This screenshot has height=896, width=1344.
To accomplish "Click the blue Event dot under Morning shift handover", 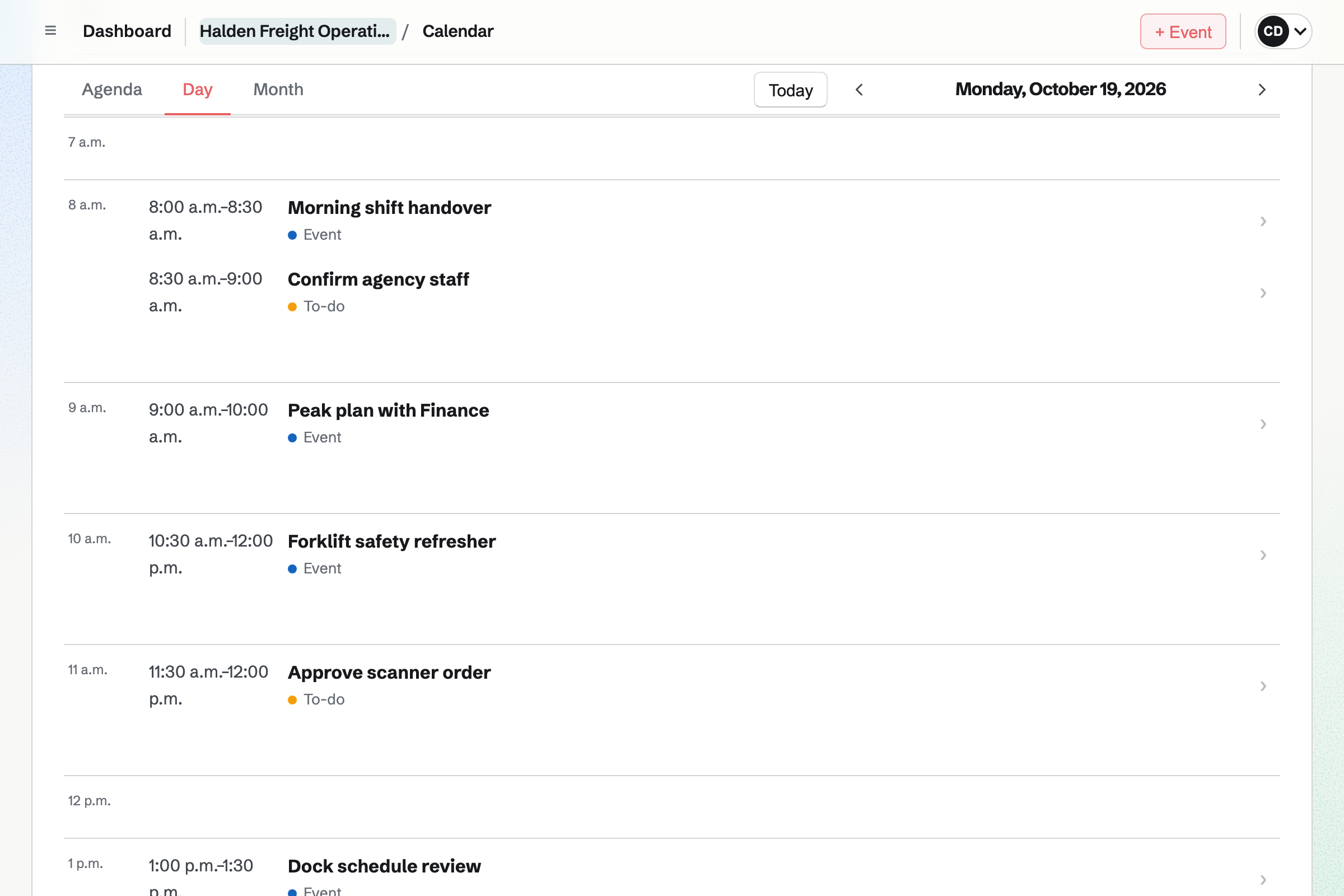I will (292, 235).
